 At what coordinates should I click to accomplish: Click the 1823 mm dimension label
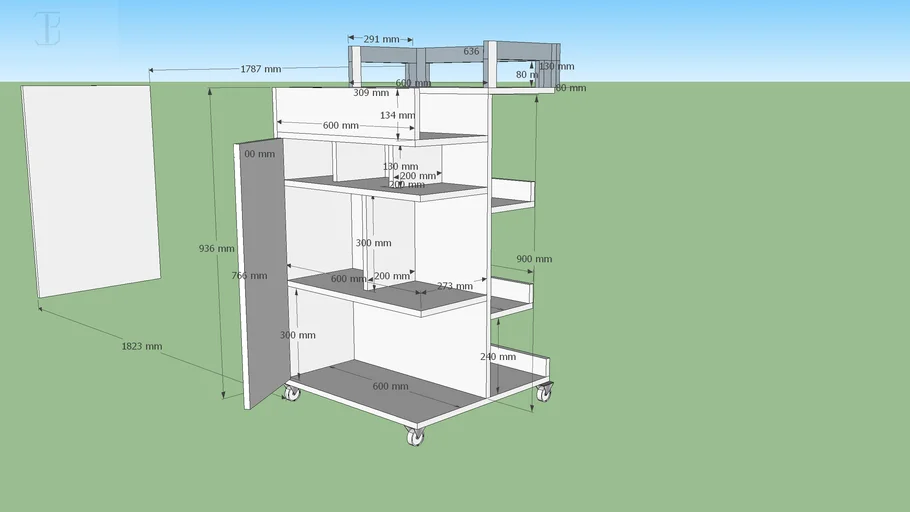tap(141, 346)
